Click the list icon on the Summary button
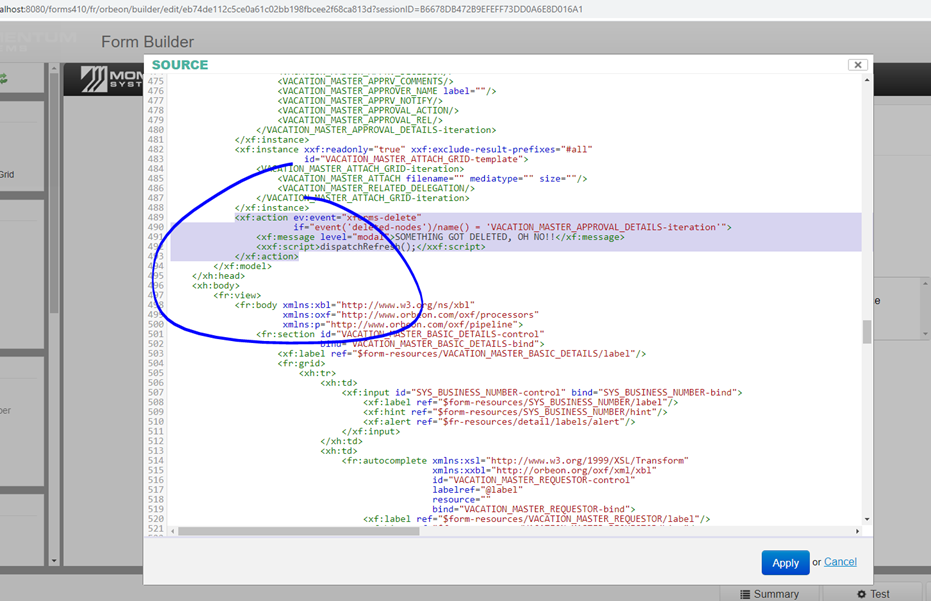 745,594
